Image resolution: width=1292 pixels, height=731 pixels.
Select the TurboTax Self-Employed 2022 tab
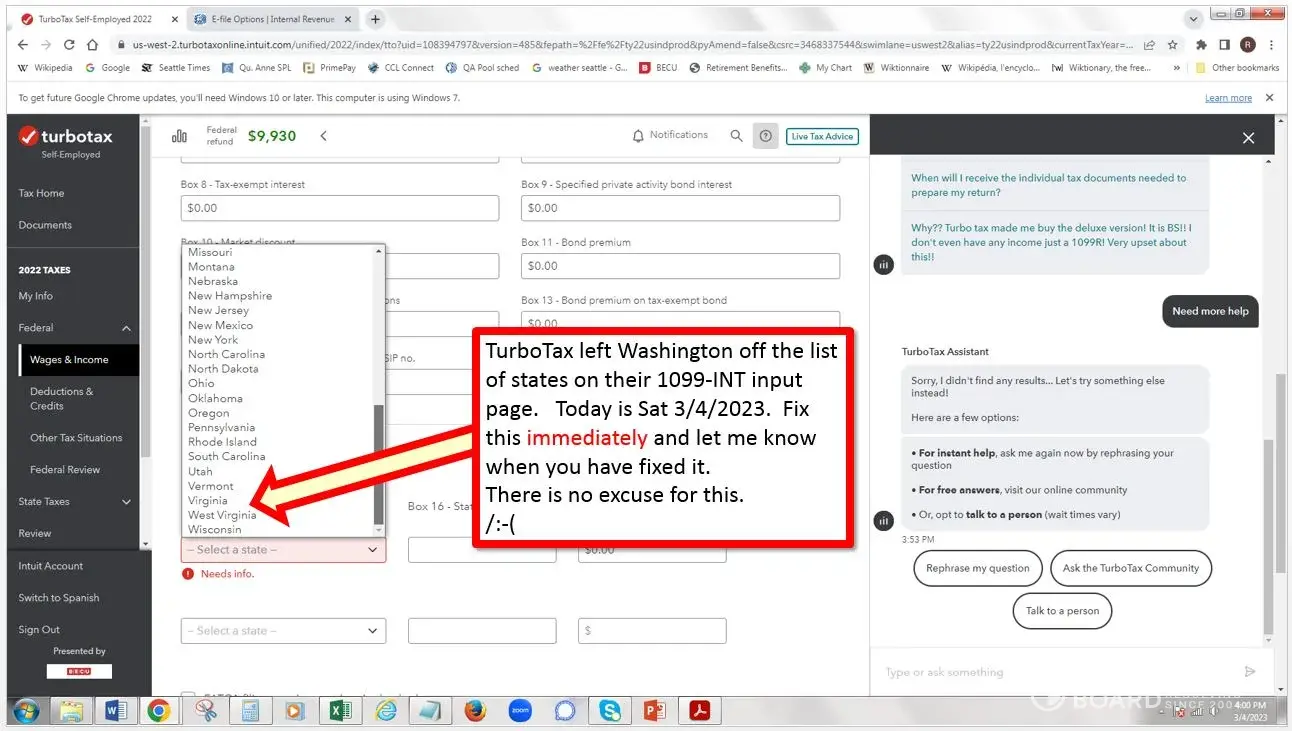click(x=96, y=19)
